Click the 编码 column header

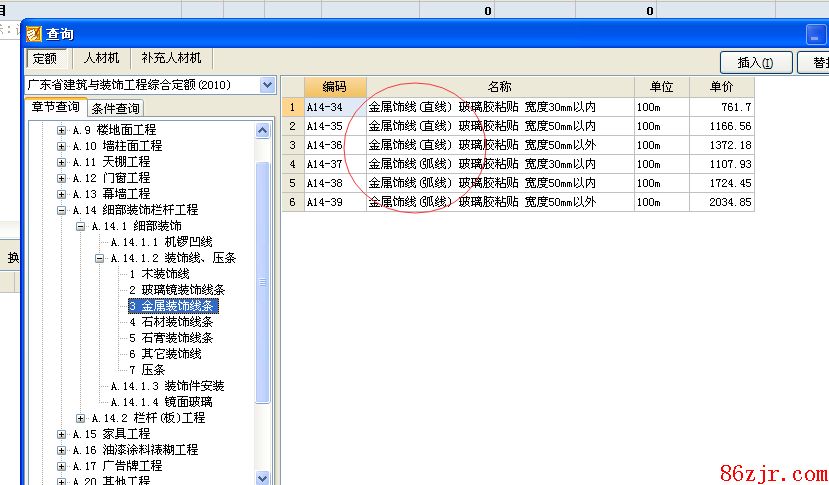334,87
